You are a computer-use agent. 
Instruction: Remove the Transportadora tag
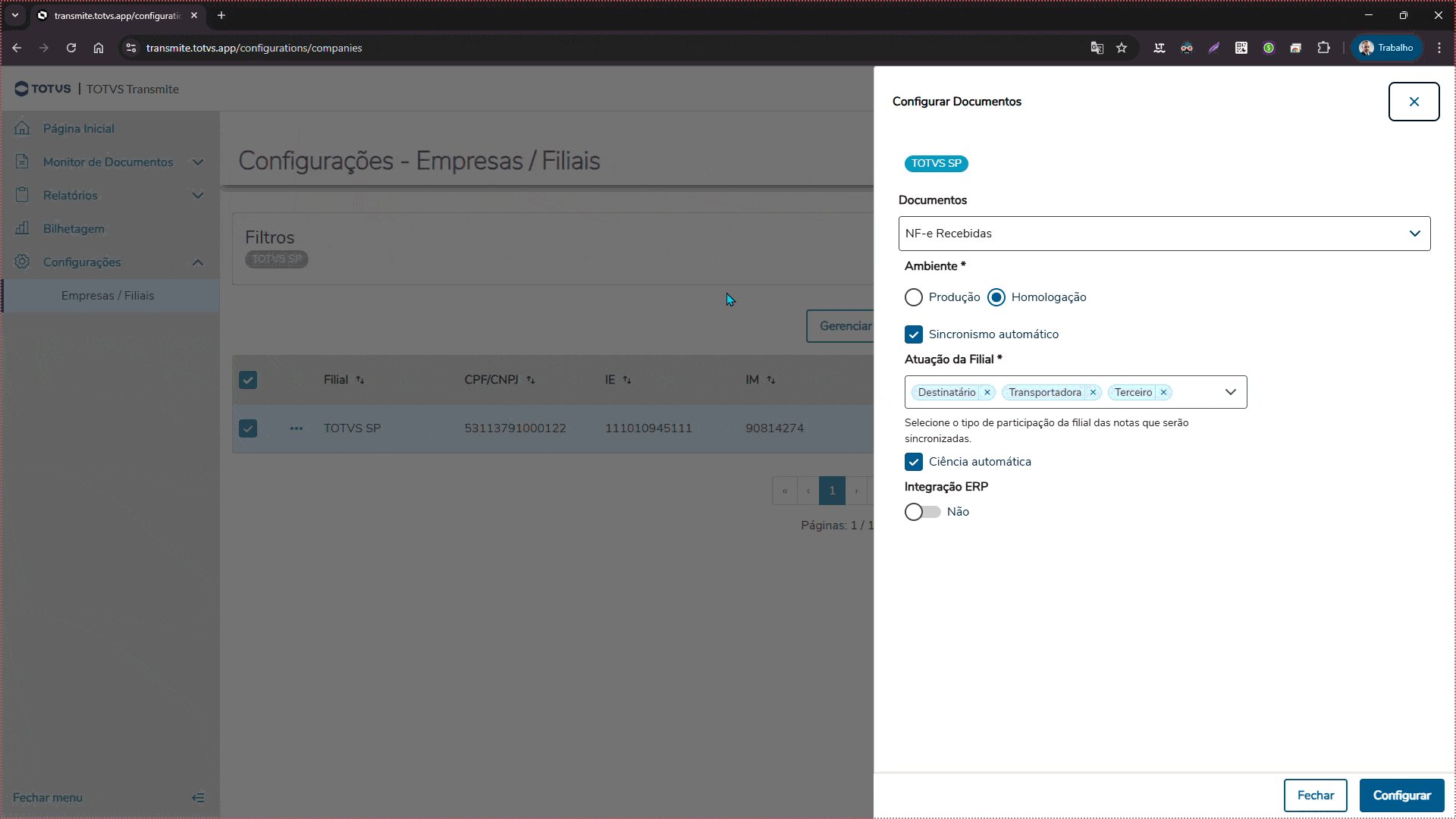coord(1093,392)
